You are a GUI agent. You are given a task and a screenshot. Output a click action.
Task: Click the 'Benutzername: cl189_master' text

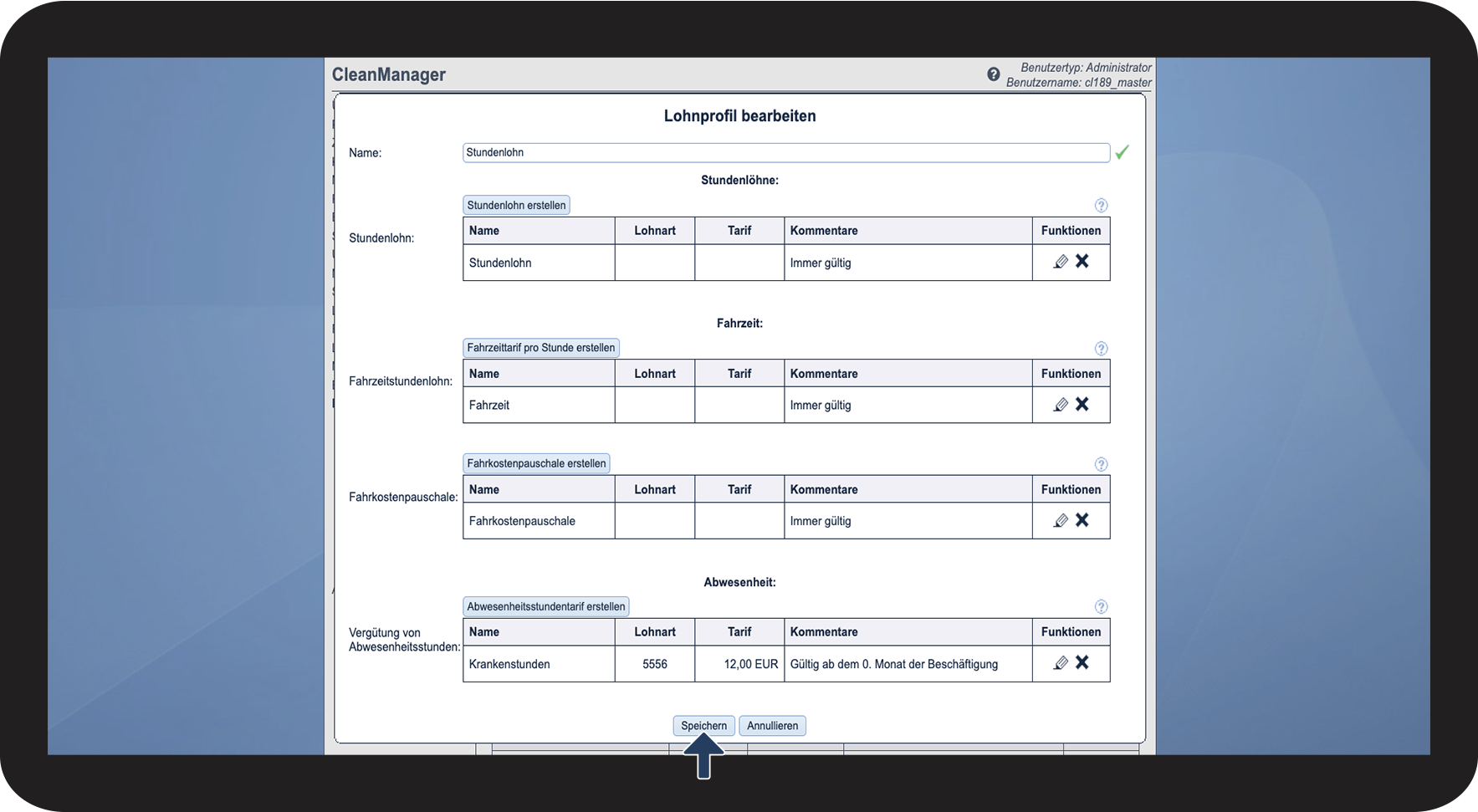coord(1079,83)
